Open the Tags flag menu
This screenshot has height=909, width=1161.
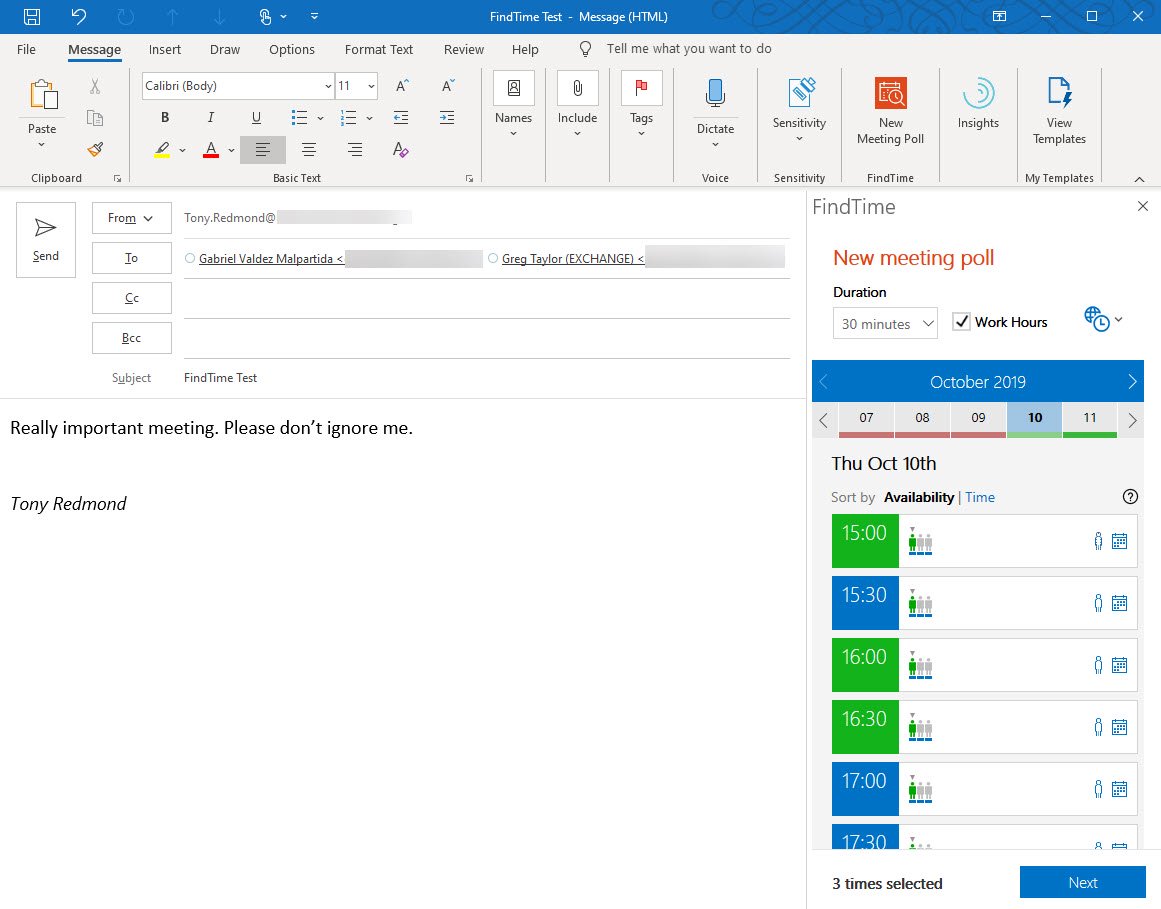point(641,105)
